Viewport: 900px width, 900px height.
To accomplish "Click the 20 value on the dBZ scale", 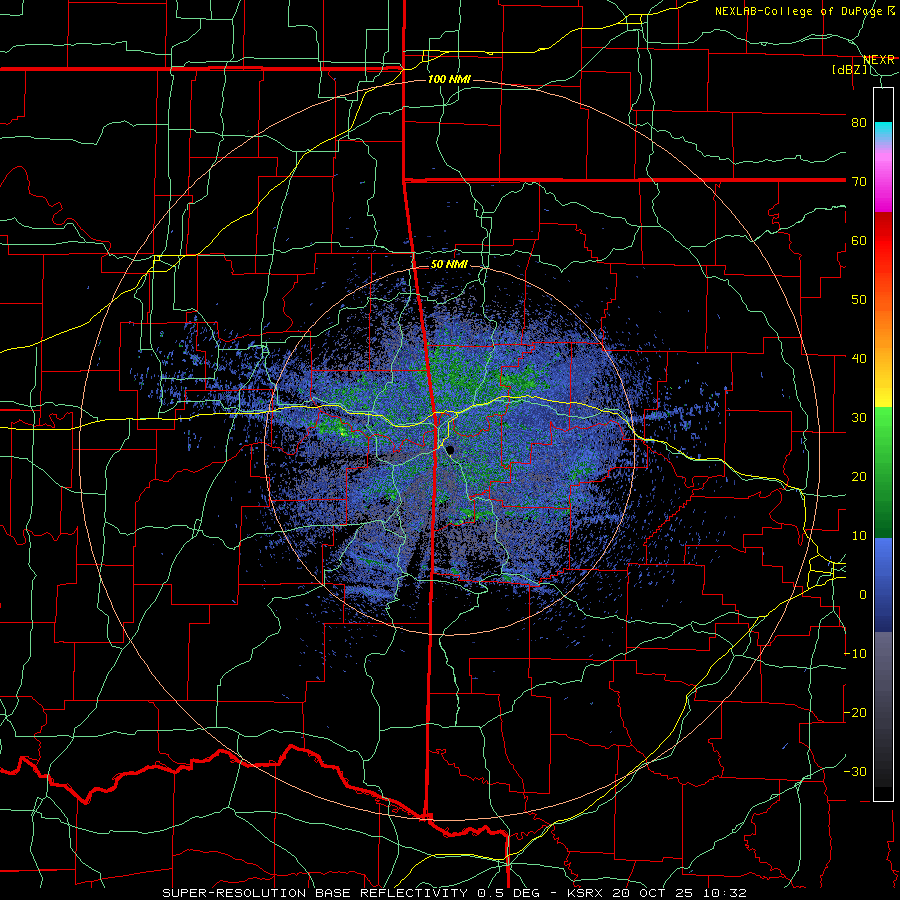I will (x=859, y=476).
